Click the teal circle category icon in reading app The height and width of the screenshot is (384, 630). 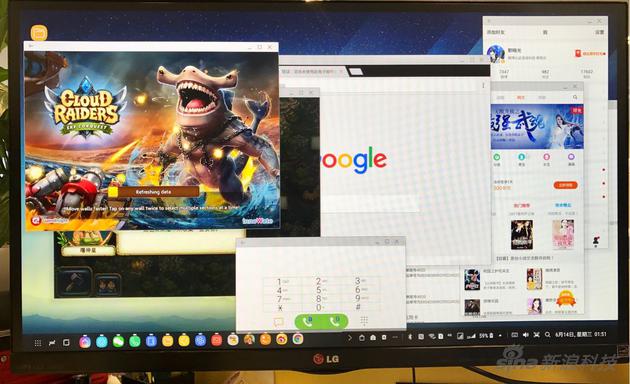pyautogui.click(x=522, y=157)
